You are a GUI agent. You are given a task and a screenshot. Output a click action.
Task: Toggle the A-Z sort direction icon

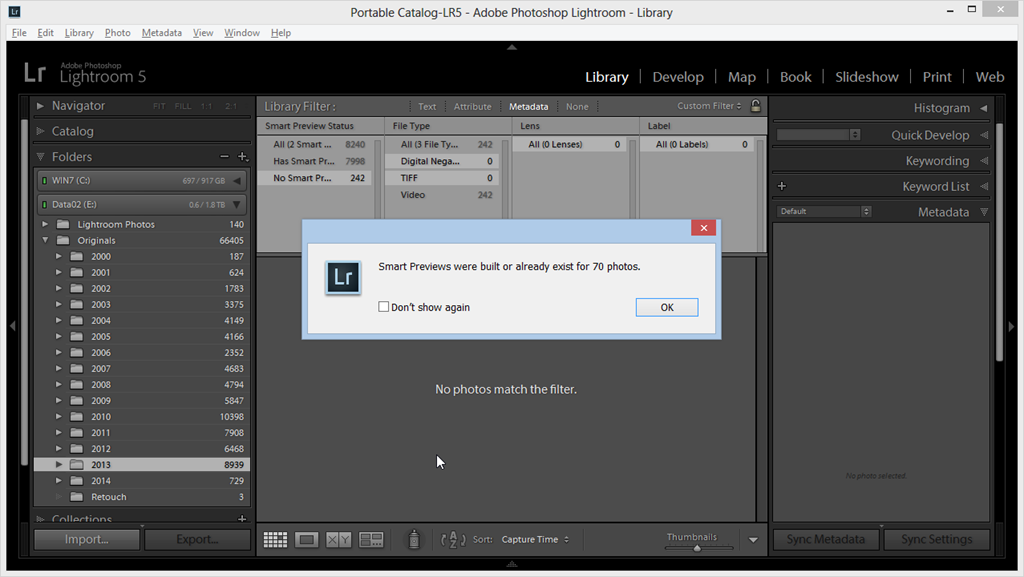453,540
